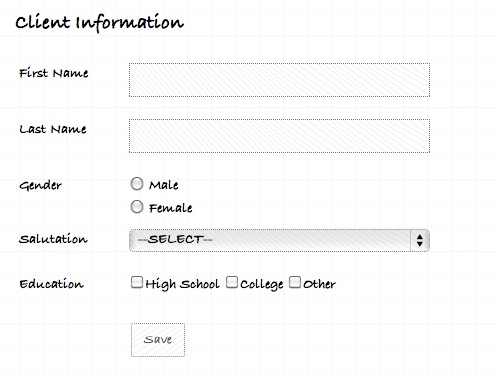Screen dimensions: 499x379
Task: Click the 'High School' label text
Action: tap(183, 284)
